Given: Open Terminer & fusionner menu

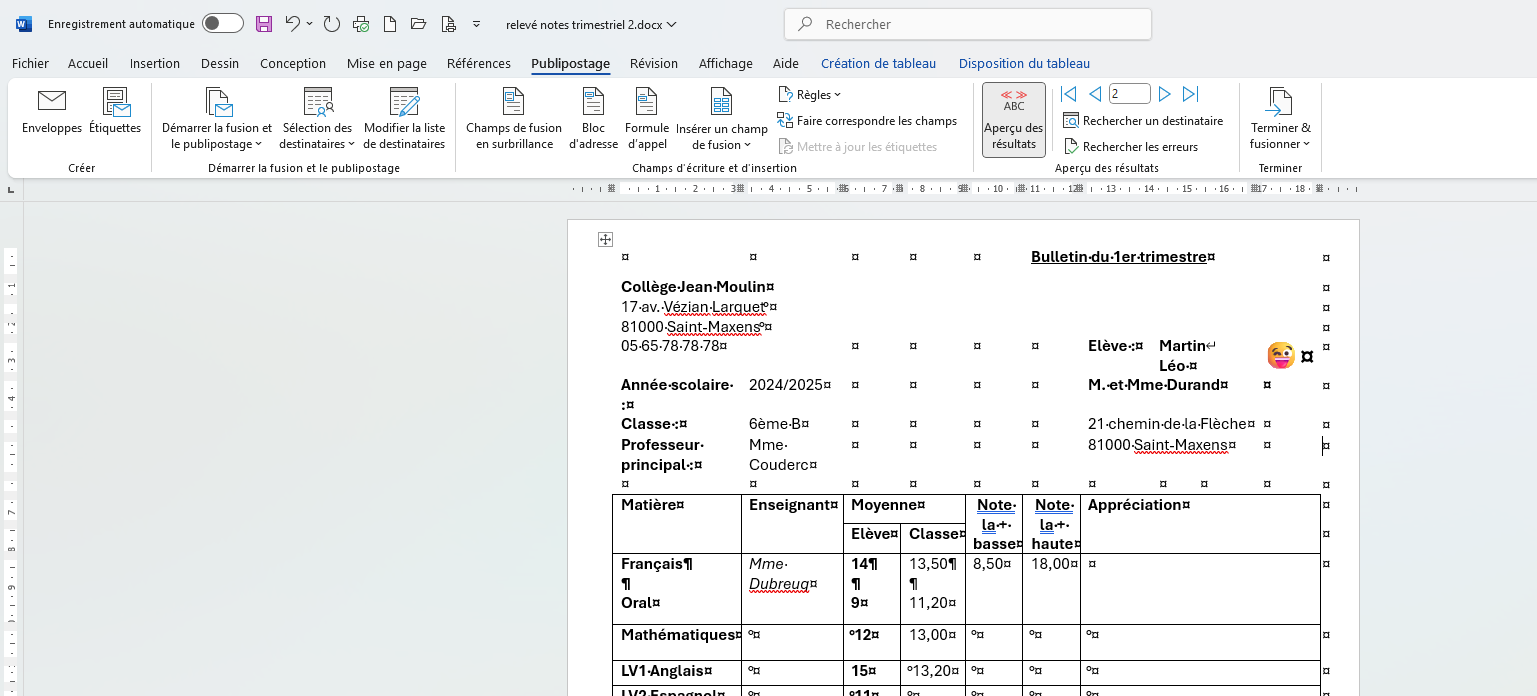Looking at the screenshot, I should (1280, 120).
